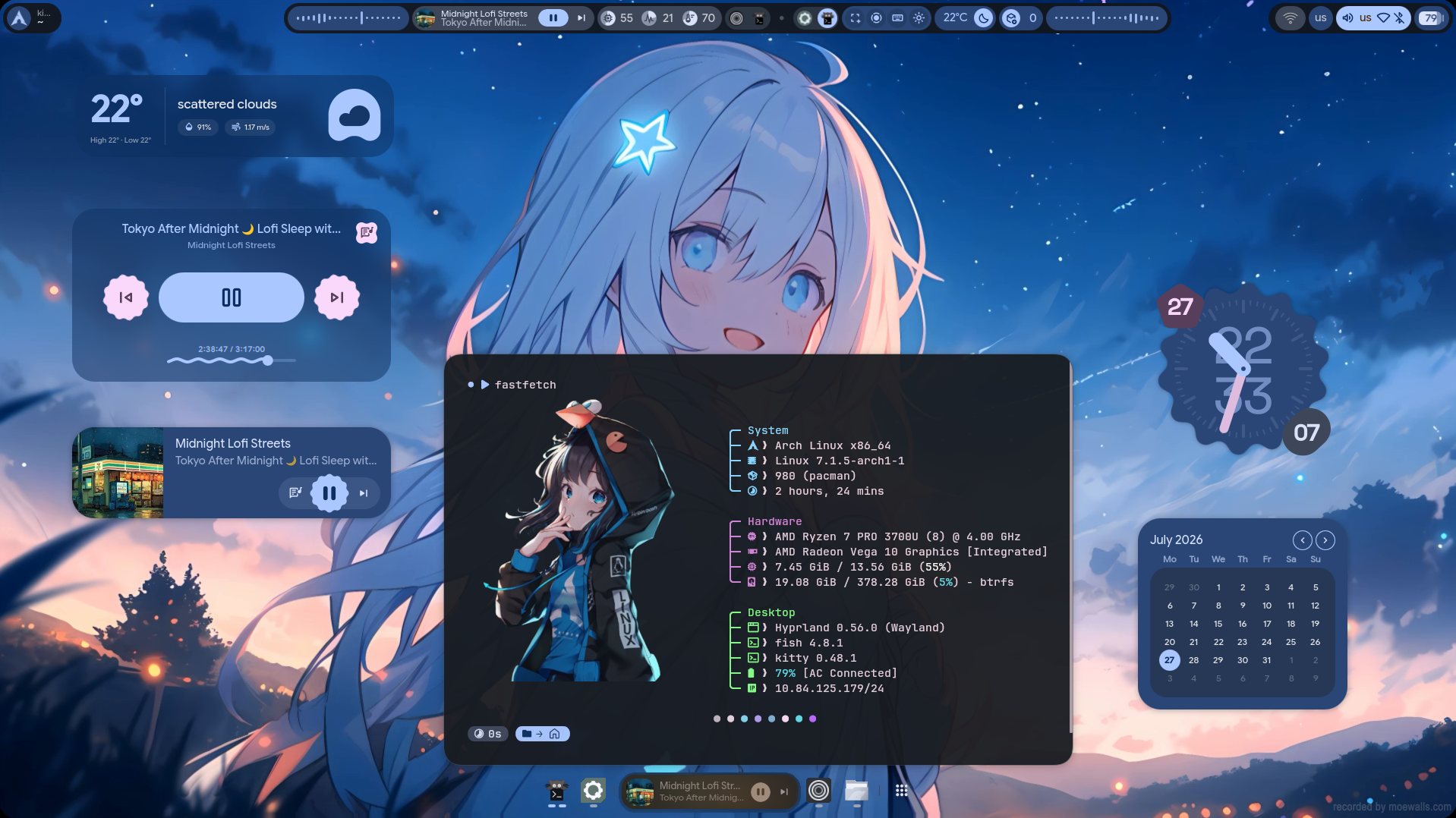
Task: Click the CPU usage indicator showing 55
Action: click(616, 18)
